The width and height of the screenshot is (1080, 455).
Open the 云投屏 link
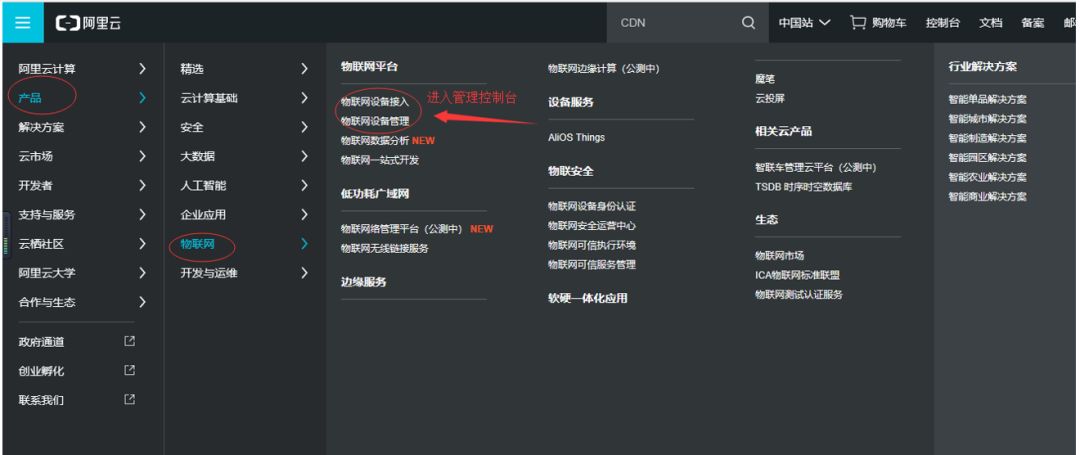click(770, 98)
